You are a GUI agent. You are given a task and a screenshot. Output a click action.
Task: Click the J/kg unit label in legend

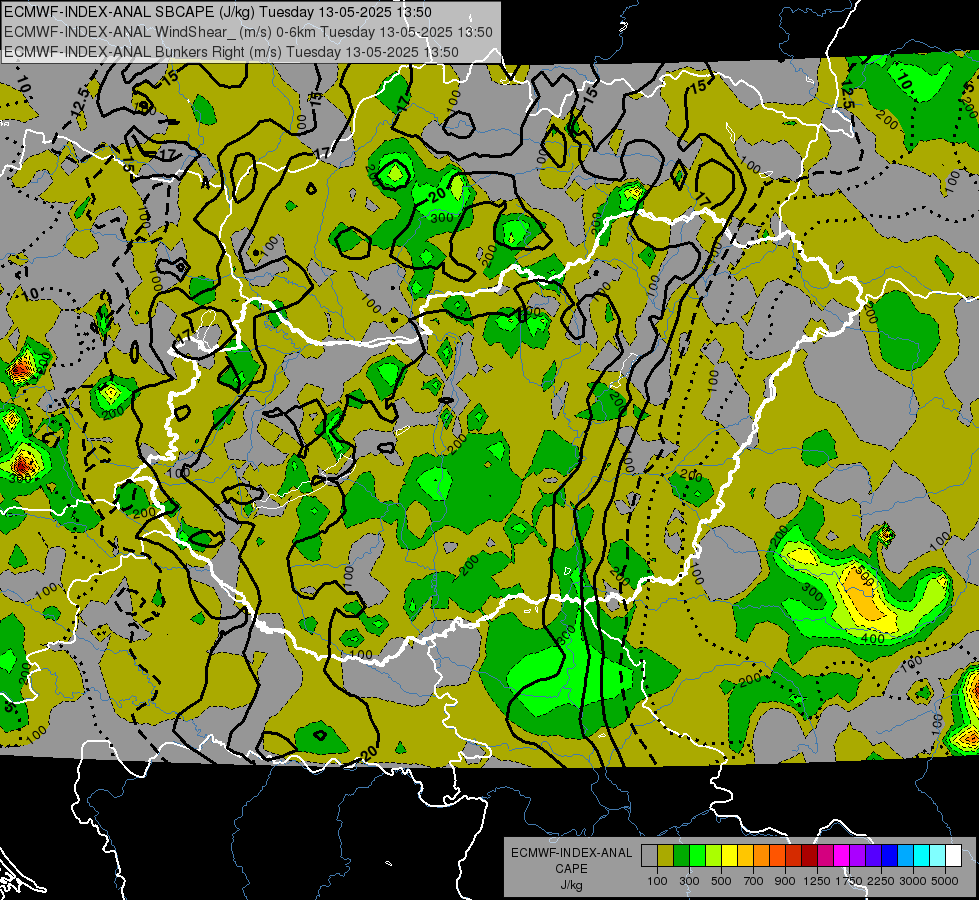click(571, 885)
